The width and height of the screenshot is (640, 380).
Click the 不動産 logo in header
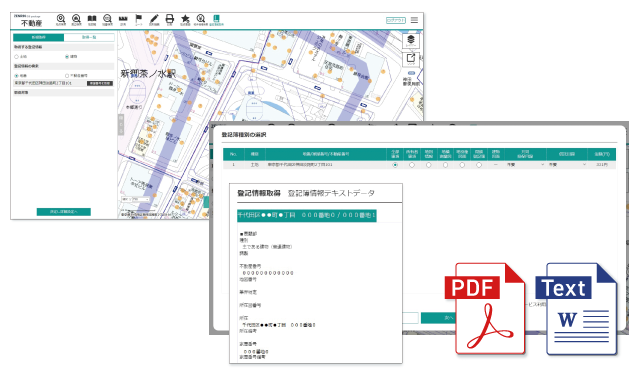[31, 23]
